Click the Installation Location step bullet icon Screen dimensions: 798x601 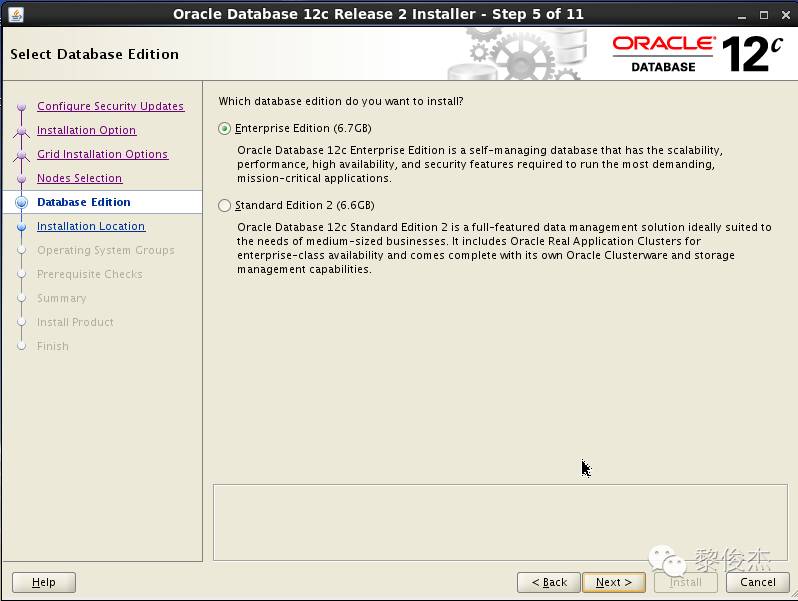point(21,226)
